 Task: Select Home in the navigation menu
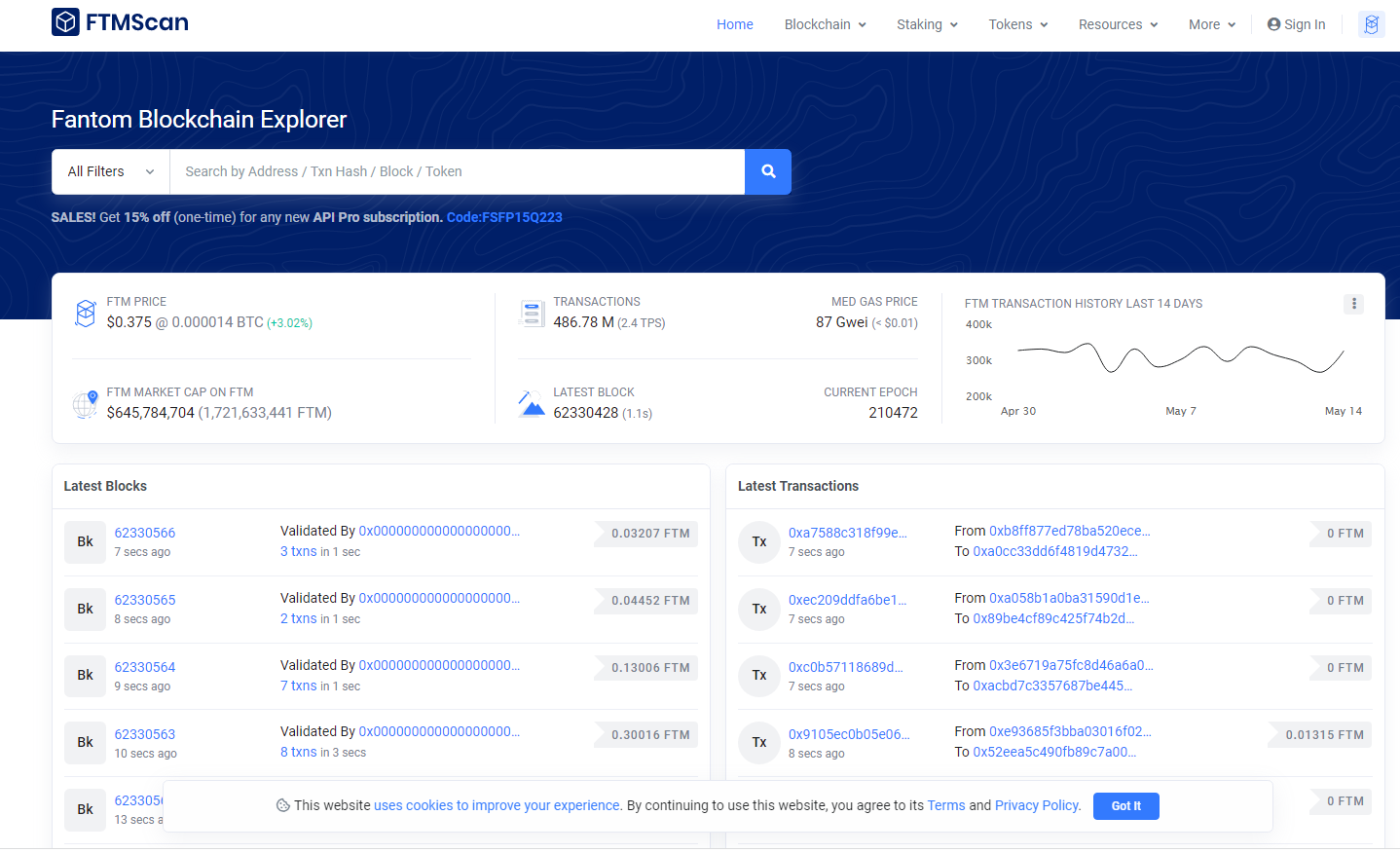click(734, 24)
